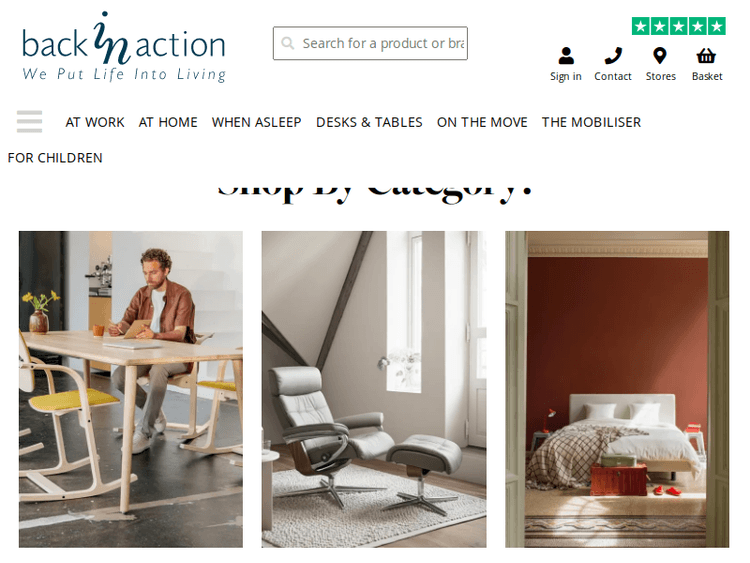
Task: Open the AT HOME menu
Action: point(168,122)
